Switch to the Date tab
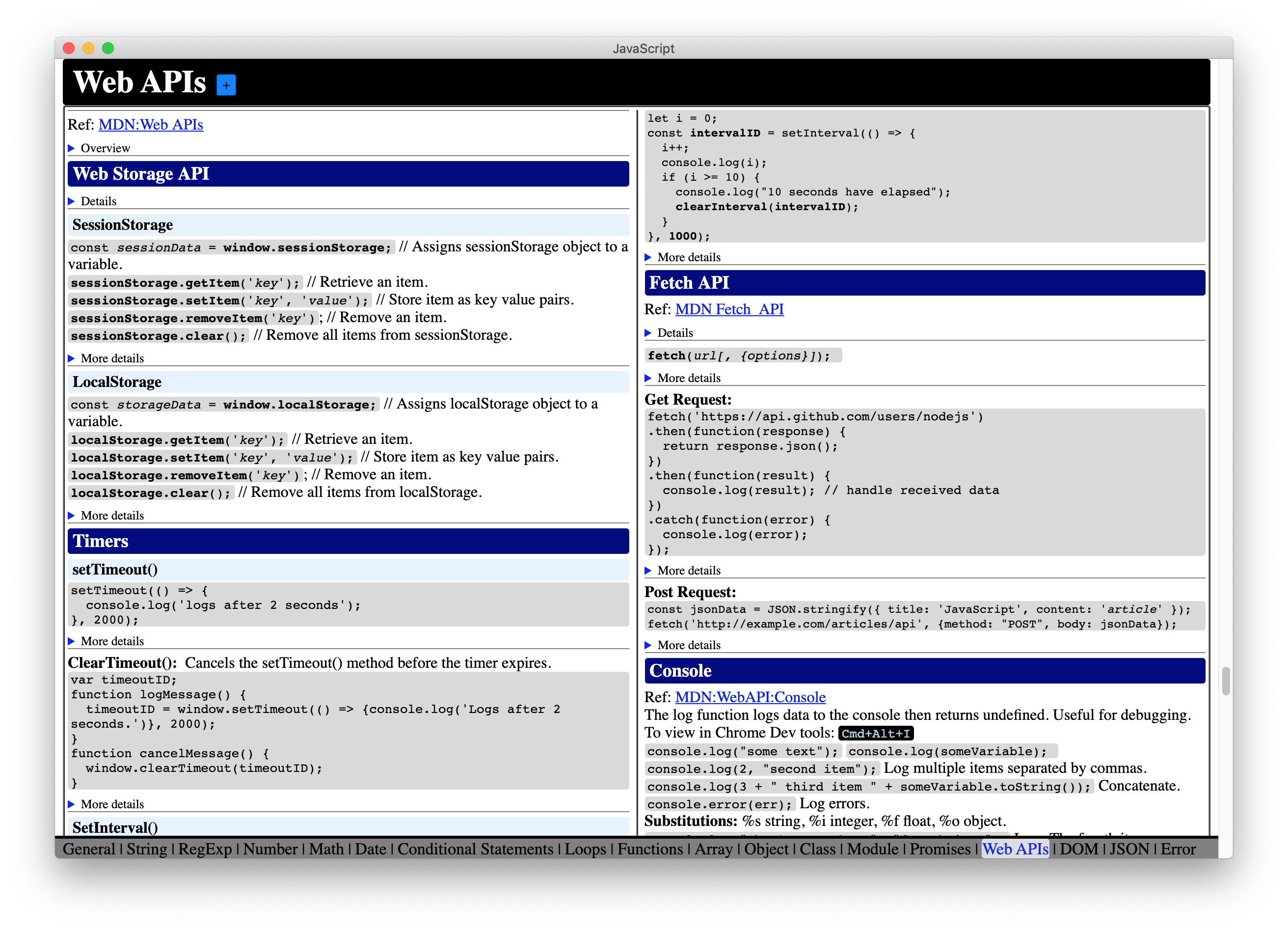Image resolution: width=1288 pixels, height=931 pixels. (370, 849)
